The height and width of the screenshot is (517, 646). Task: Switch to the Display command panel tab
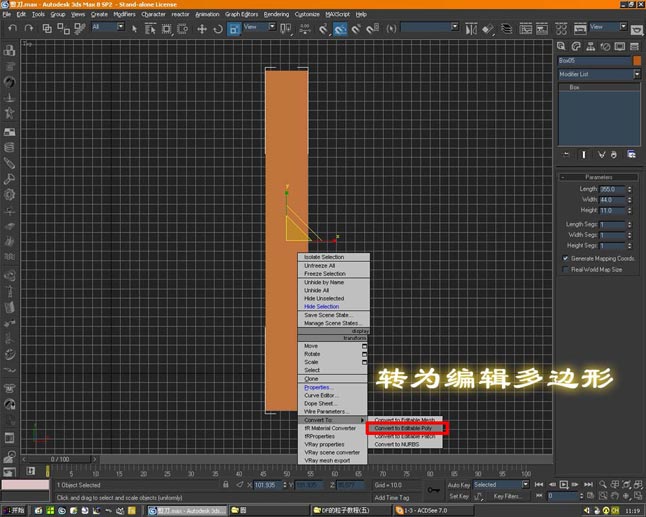click(620, 46)
